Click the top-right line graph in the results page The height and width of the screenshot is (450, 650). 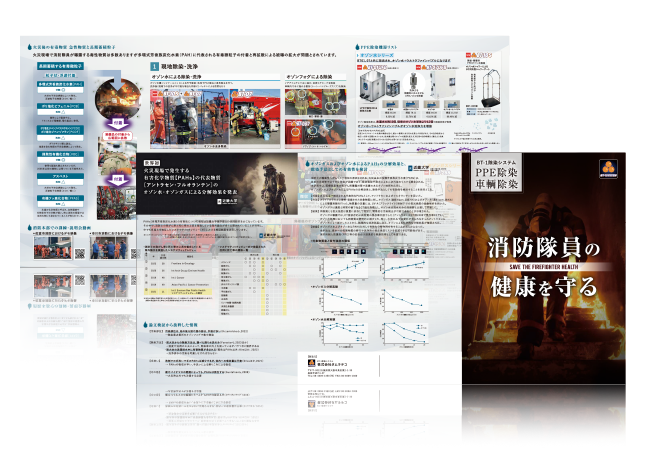tap(404, 268)
